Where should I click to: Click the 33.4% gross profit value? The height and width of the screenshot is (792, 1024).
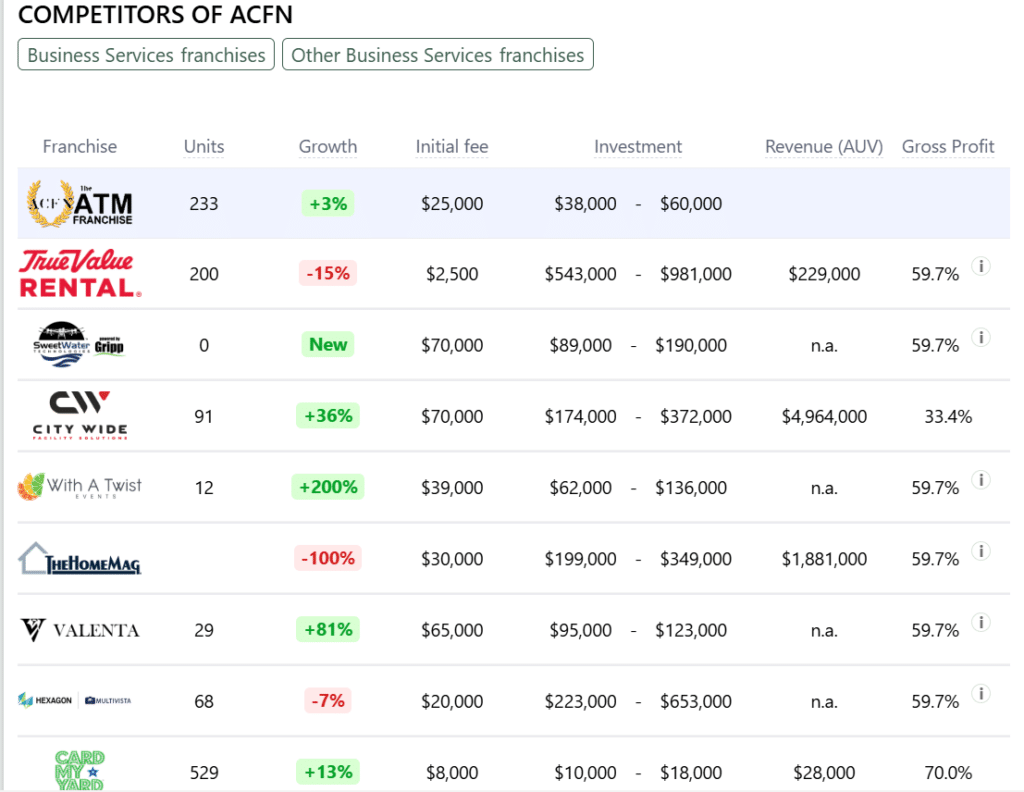pyautogui.click(x=948, y=417)
